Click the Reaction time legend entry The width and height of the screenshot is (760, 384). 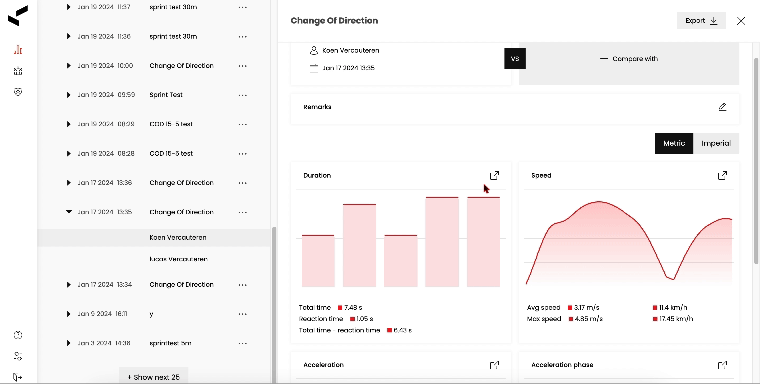[336, 319]
